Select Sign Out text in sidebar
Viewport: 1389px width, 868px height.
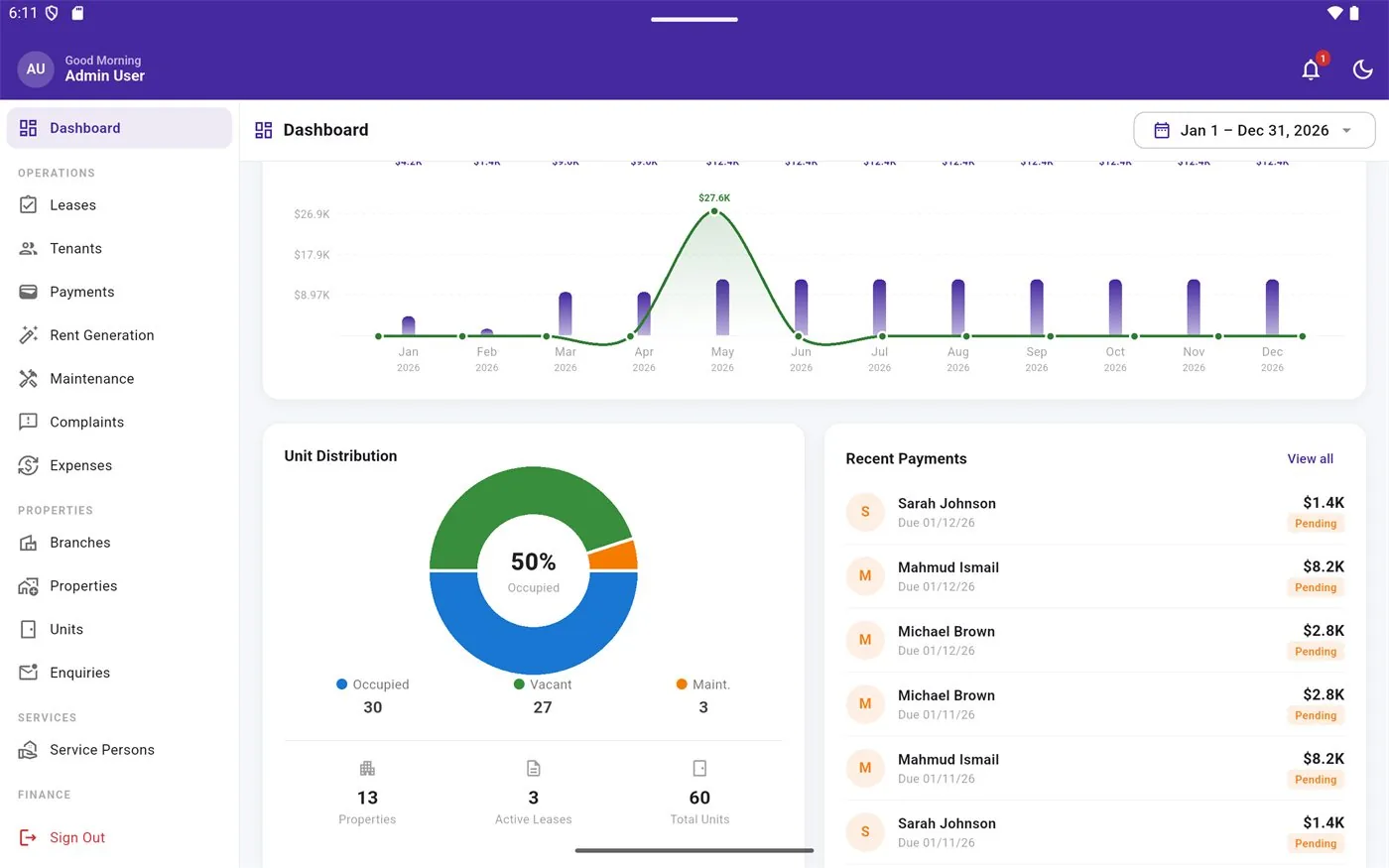(77, 837)
